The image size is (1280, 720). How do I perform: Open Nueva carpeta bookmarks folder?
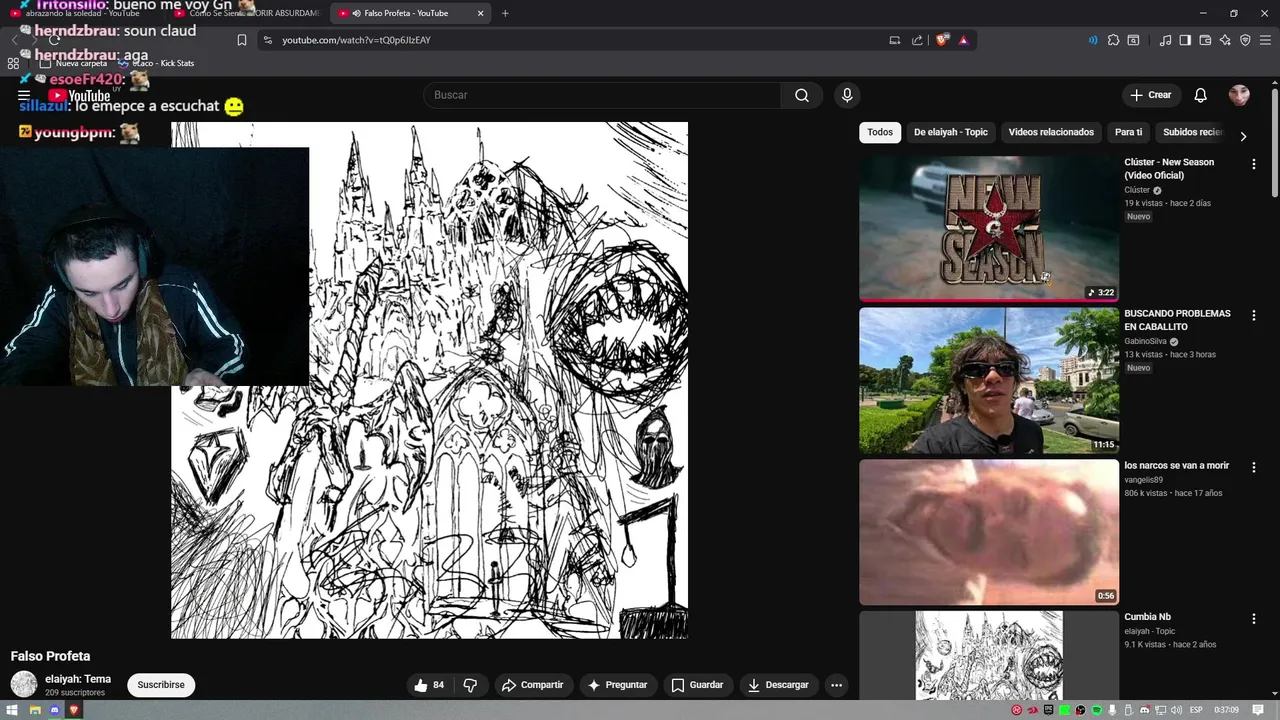click(73, 63)
